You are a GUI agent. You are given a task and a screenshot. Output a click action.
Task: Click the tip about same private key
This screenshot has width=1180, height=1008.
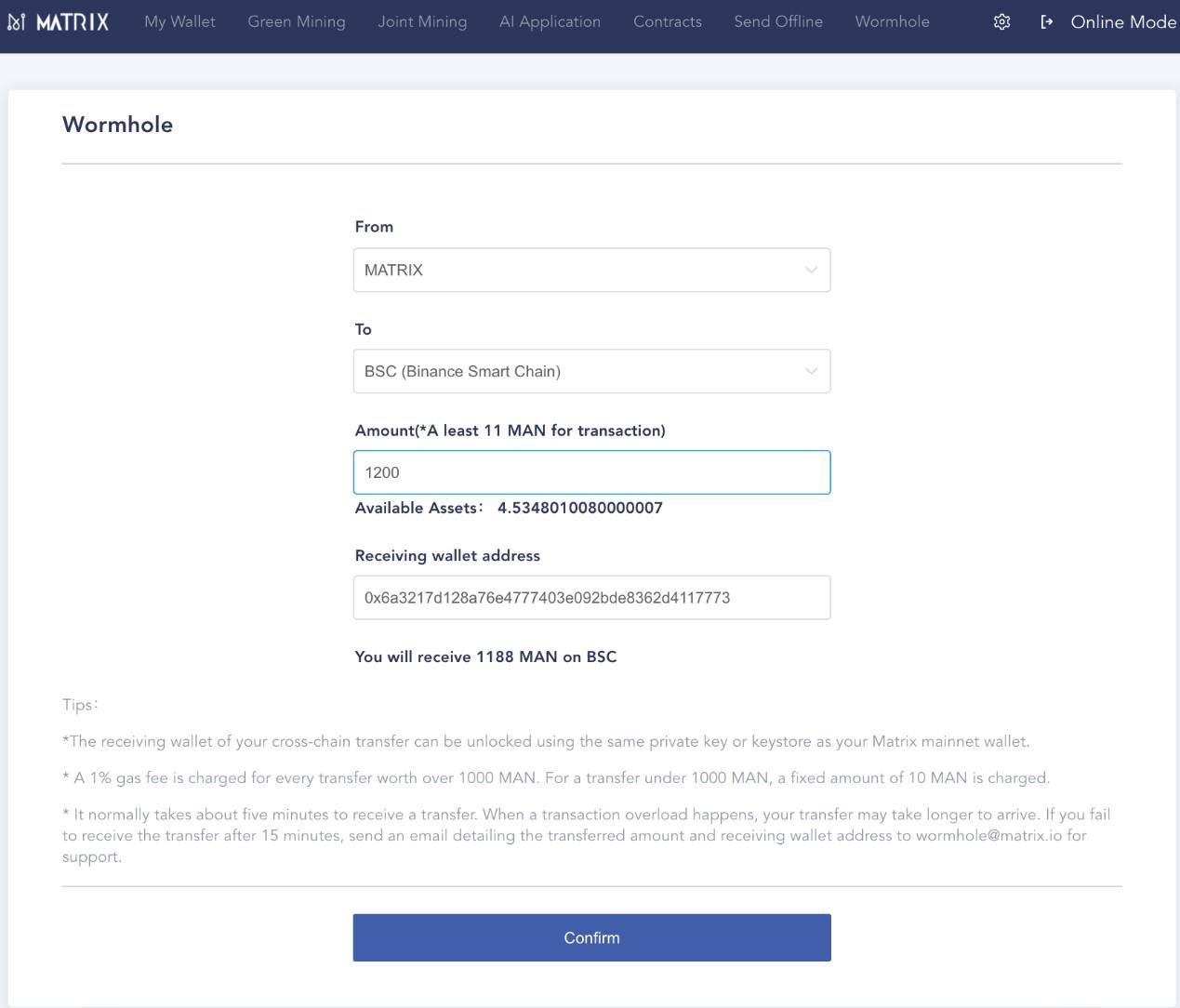547,741
